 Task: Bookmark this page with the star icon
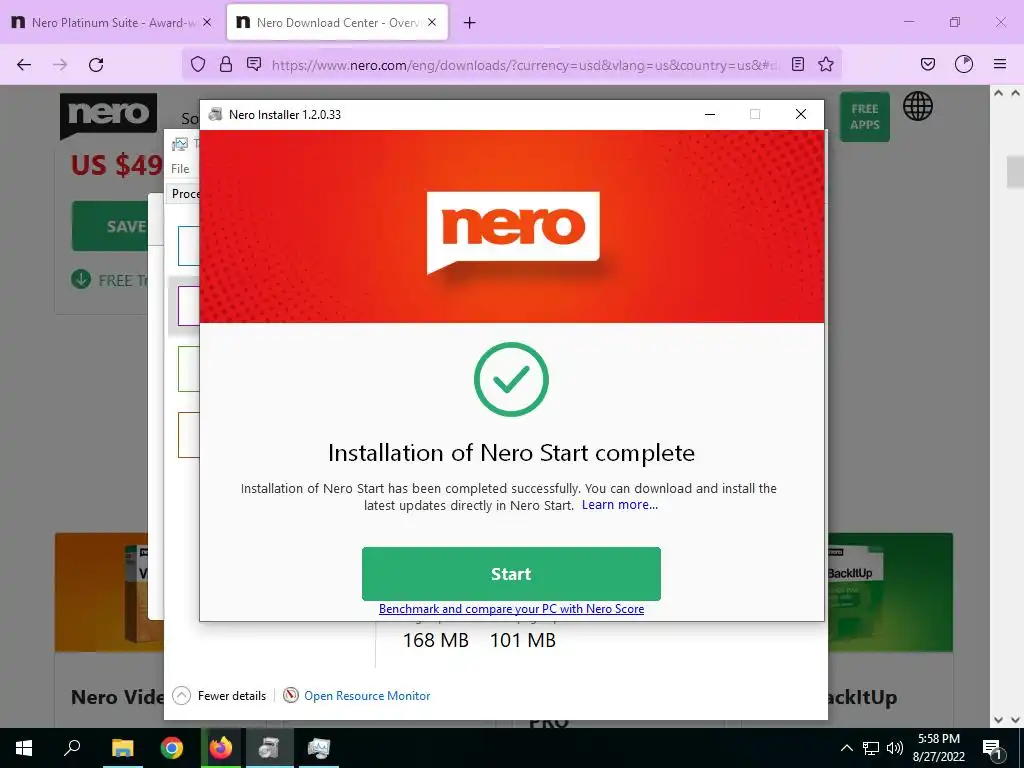tap(826, 64)
